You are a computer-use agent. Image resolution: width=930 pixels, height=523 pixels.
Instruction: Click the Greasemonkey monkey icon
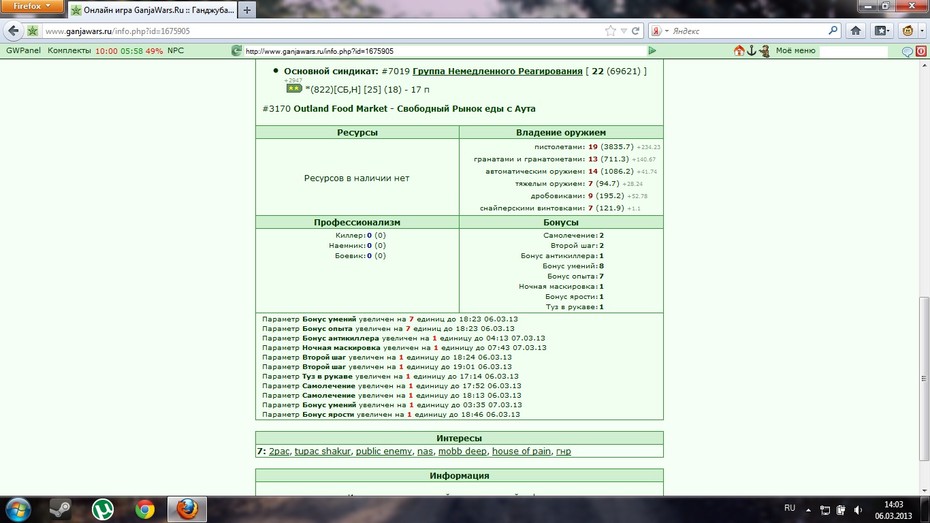pyautogui.click(x=907, y=31)
